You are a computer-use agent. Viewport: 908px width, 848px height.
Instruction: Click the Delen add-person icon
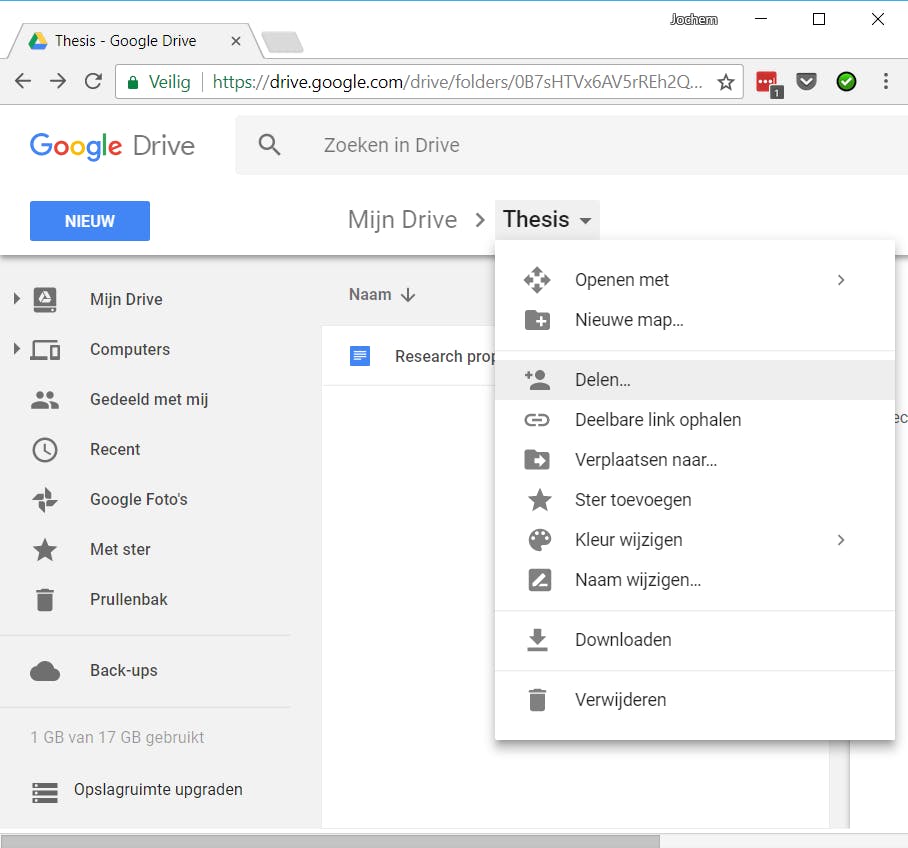click(537, 380)
